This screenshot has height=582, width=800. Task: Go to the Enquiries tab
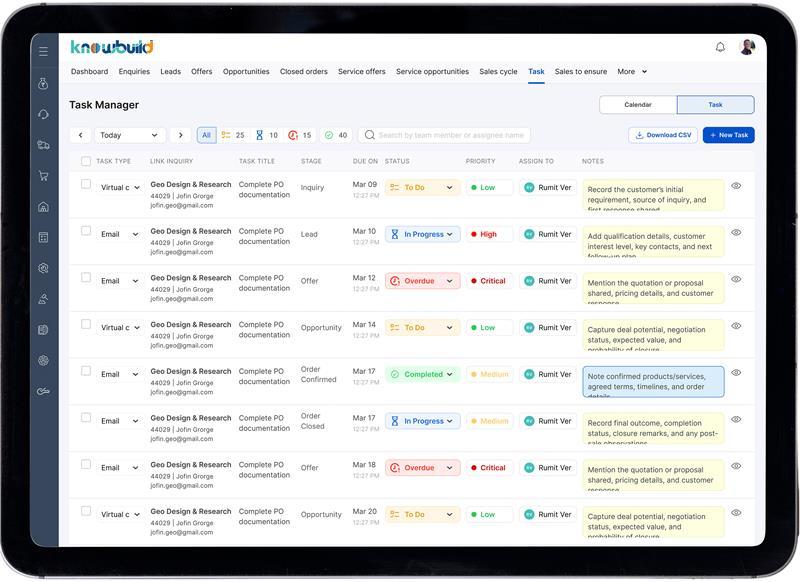[x=134, y=71]
